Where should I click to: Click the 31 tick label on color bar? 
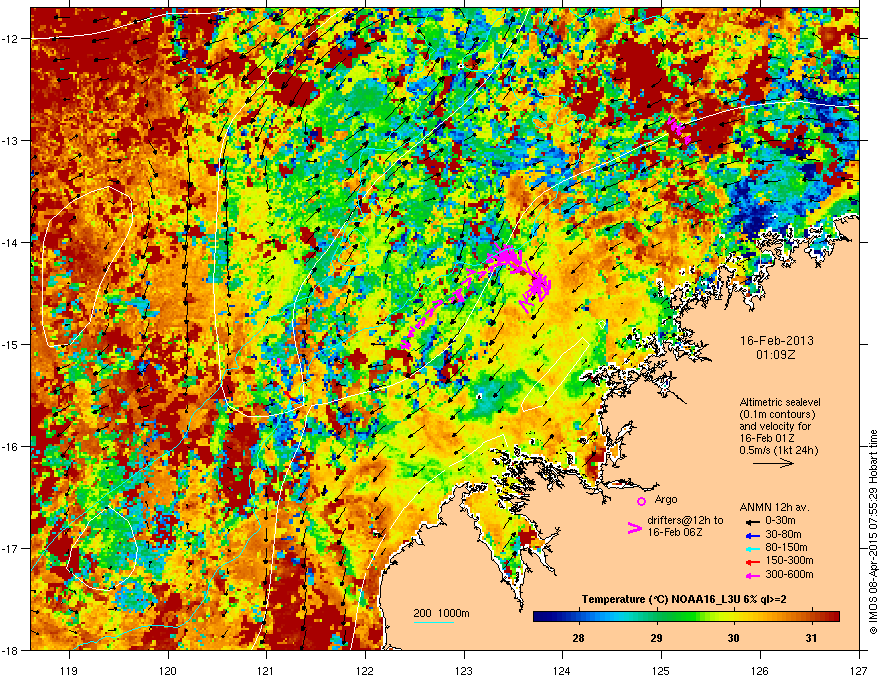[x=811, y=638]
